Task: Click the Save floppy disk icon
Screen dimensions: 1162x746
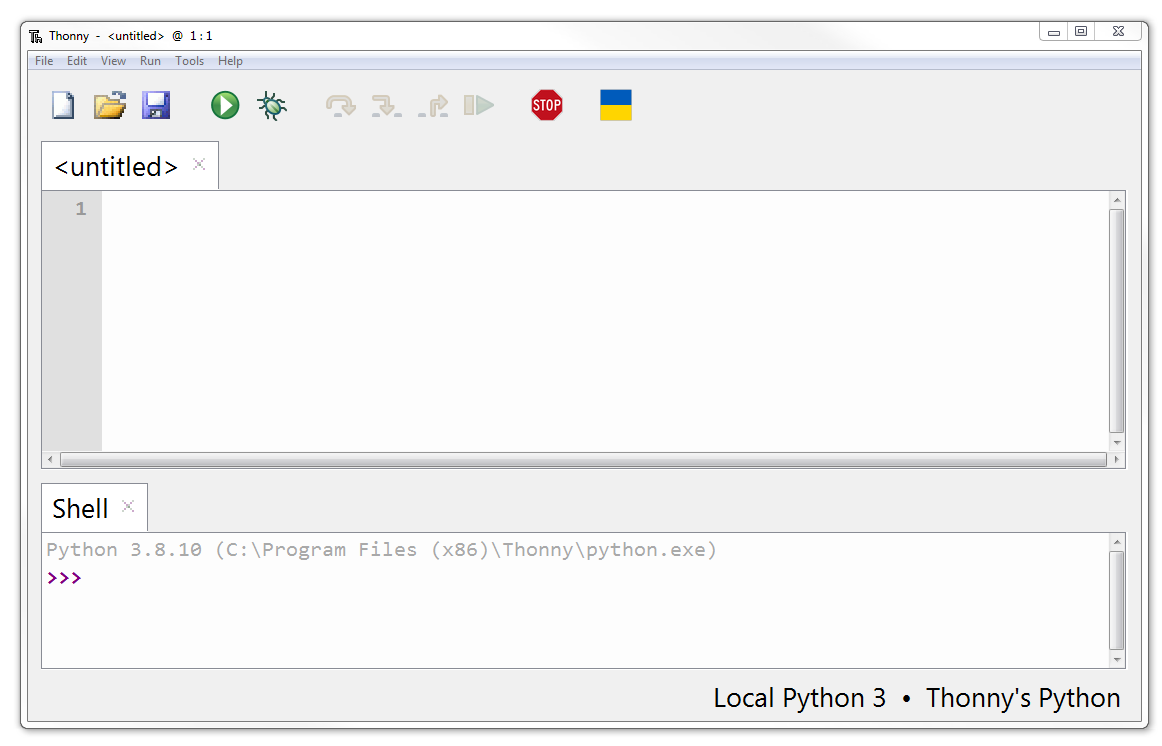Action: point(156,105)
